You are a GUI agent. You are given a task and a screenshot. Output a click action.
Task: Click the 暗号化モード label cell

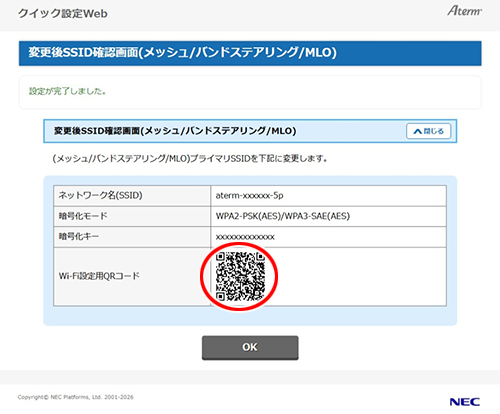point(132,216)
